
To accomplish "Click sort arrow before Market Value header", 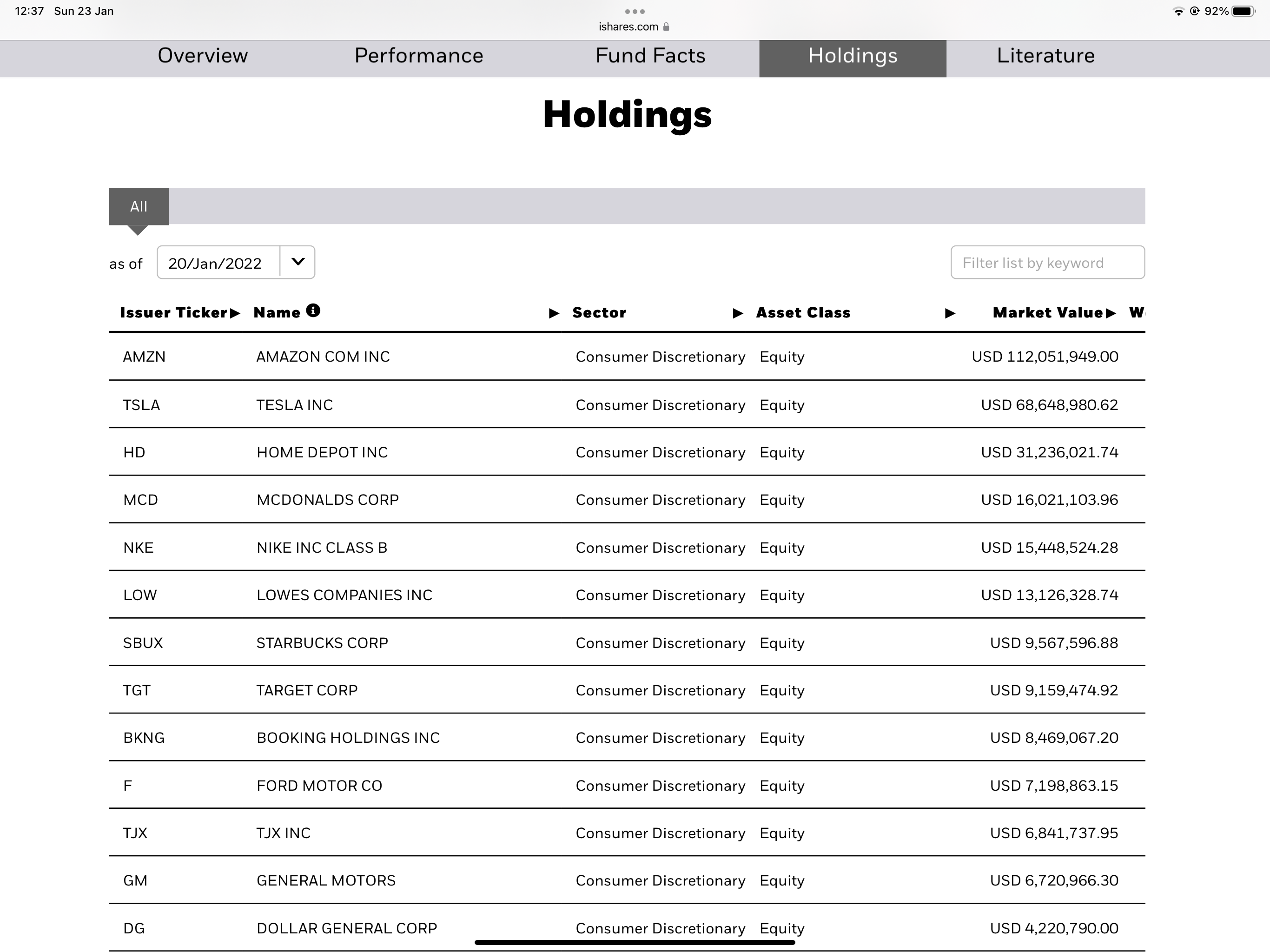I will pyautogui.click(x=950, y=313).
